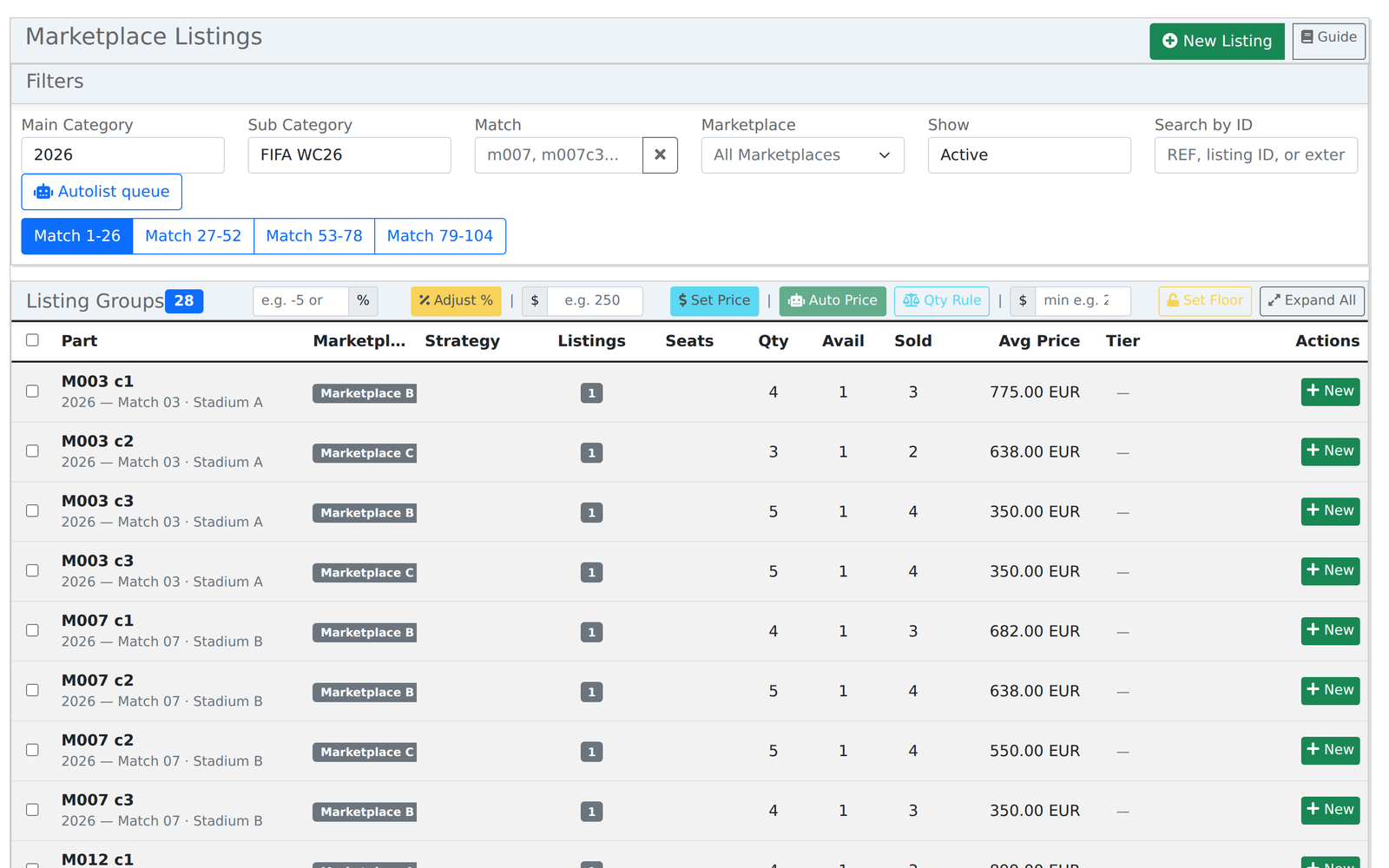
Task: Check the M003 c1 row checkbox
Action: 32,391
